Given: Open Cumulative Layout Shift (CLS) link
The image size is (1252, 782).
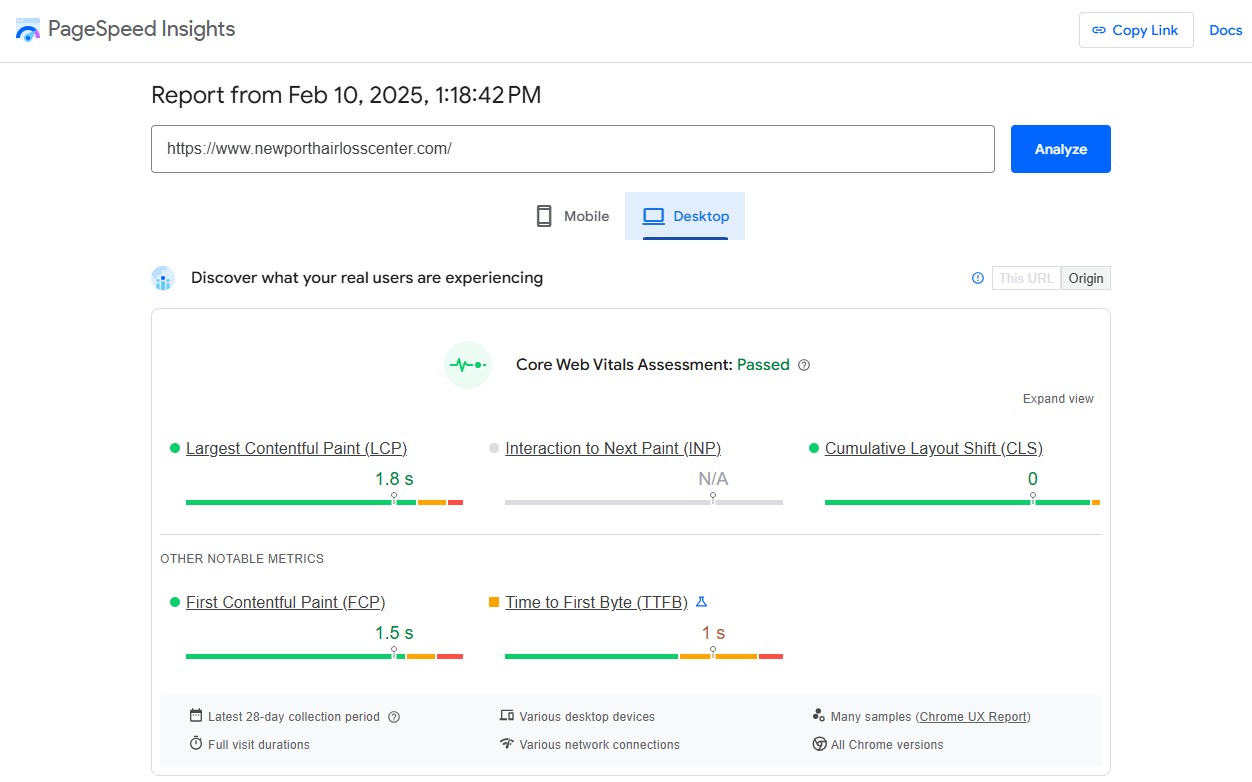Looking at the screenshot, I should tap(934, 449).
